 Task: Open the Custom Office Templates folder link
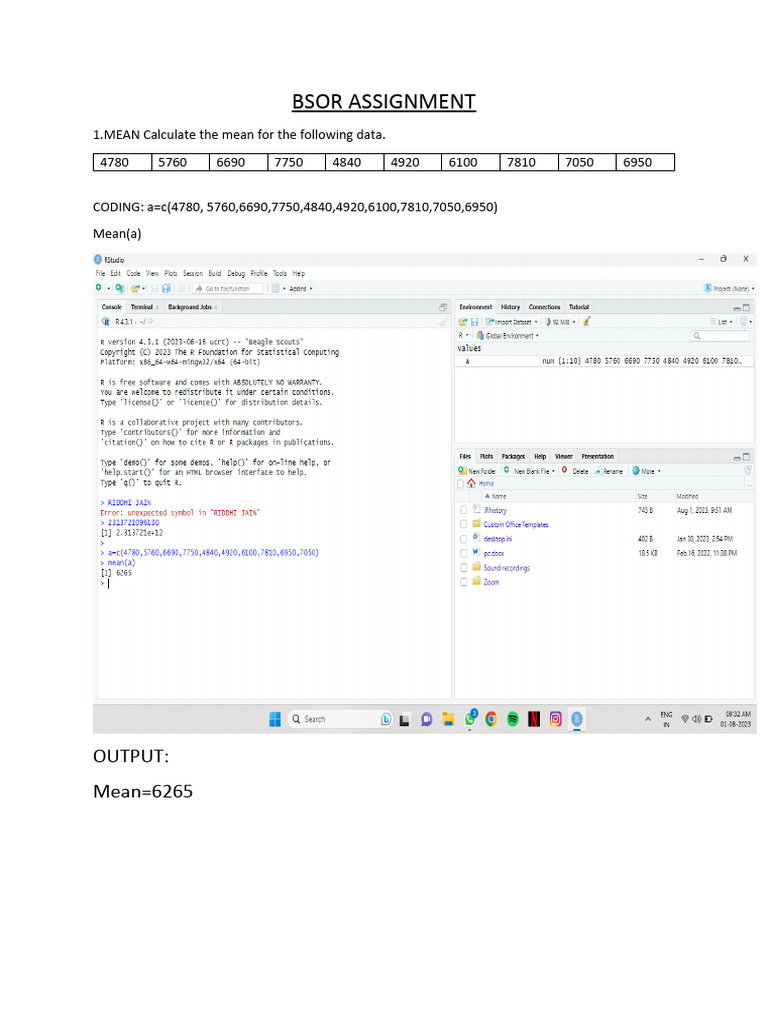pos(516,524)
